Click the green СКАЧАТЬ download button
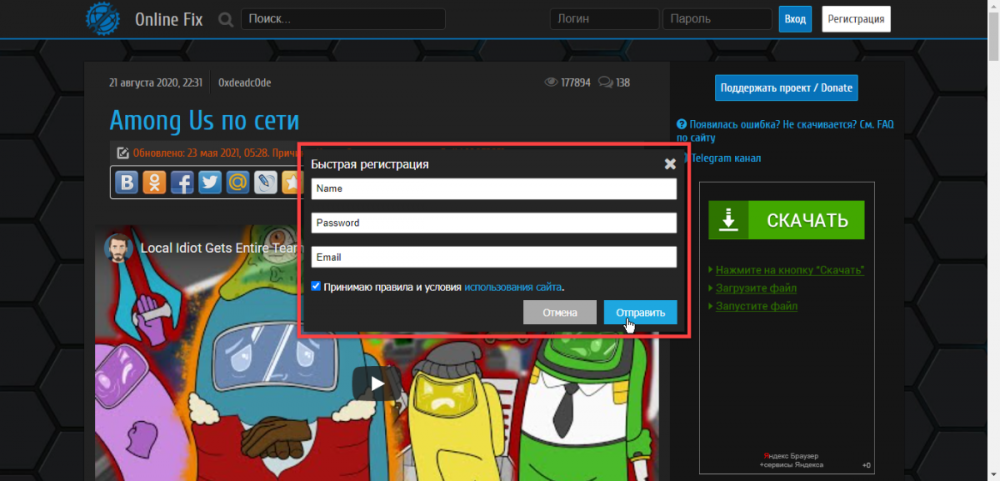The height and width of the screenshot is (481, 1000). pyautogui.click(x=786, y=220)
